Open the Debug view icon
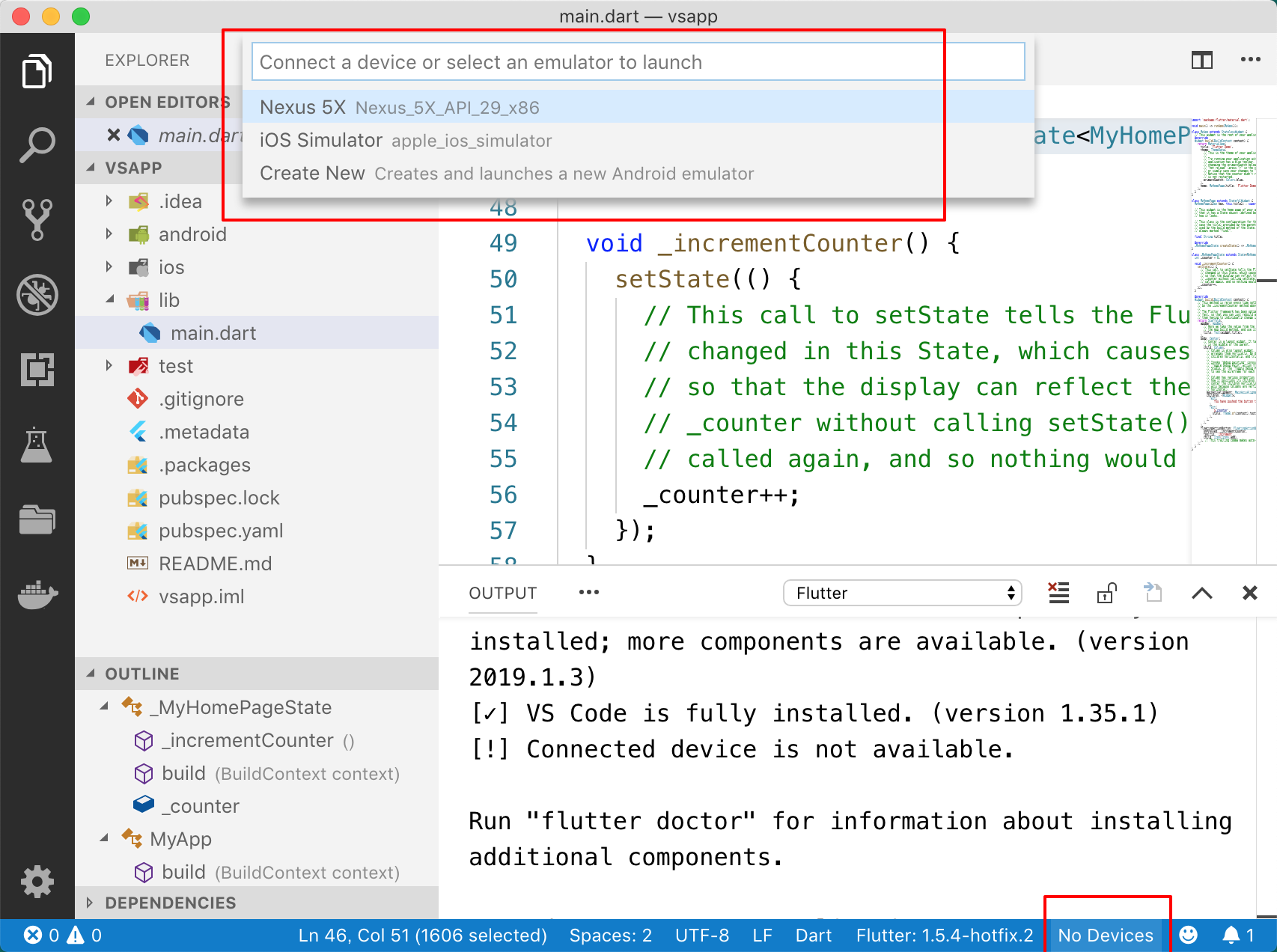The width and height of the screenshot is (1277, 952). tap(37, 295)
